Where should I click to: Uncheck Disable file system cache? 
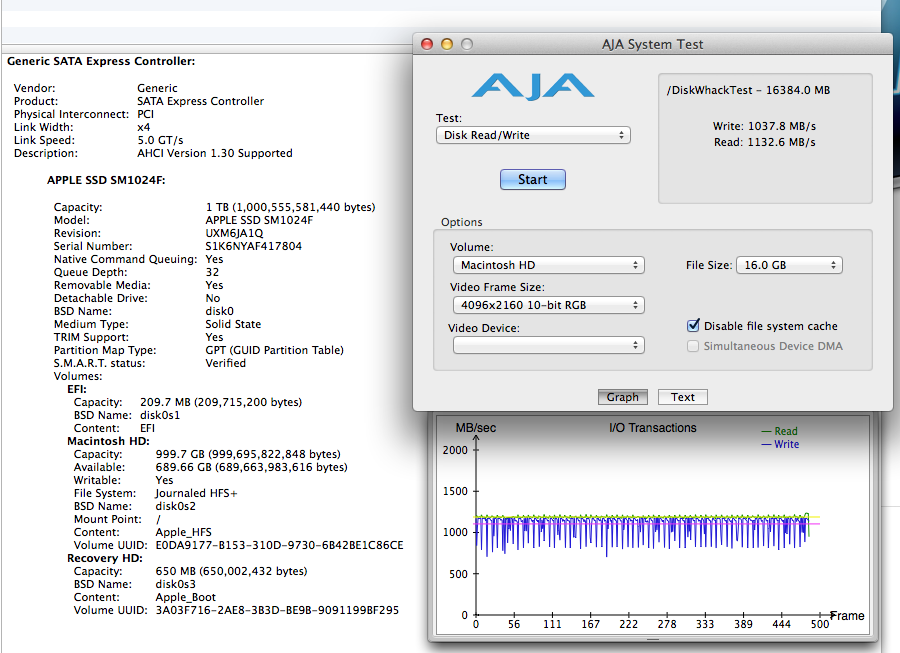coord(694,326)
